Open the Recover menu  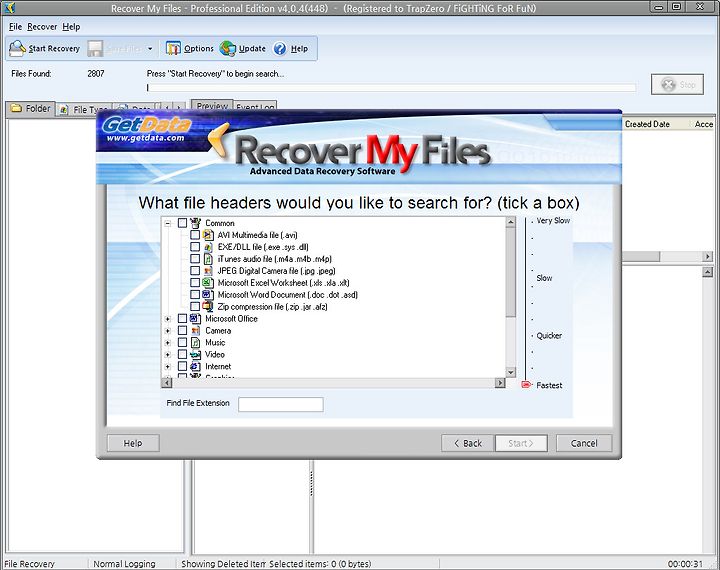coord(42,27)
